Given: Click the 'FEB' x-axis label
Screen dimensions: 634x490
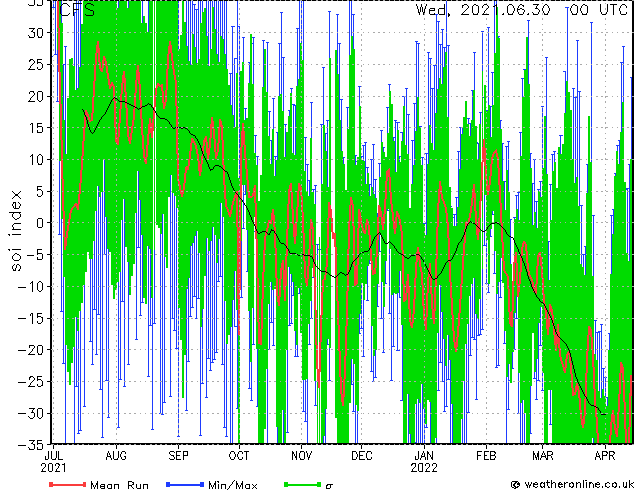Looking at the screenshot, I should (x=486, y=456).
